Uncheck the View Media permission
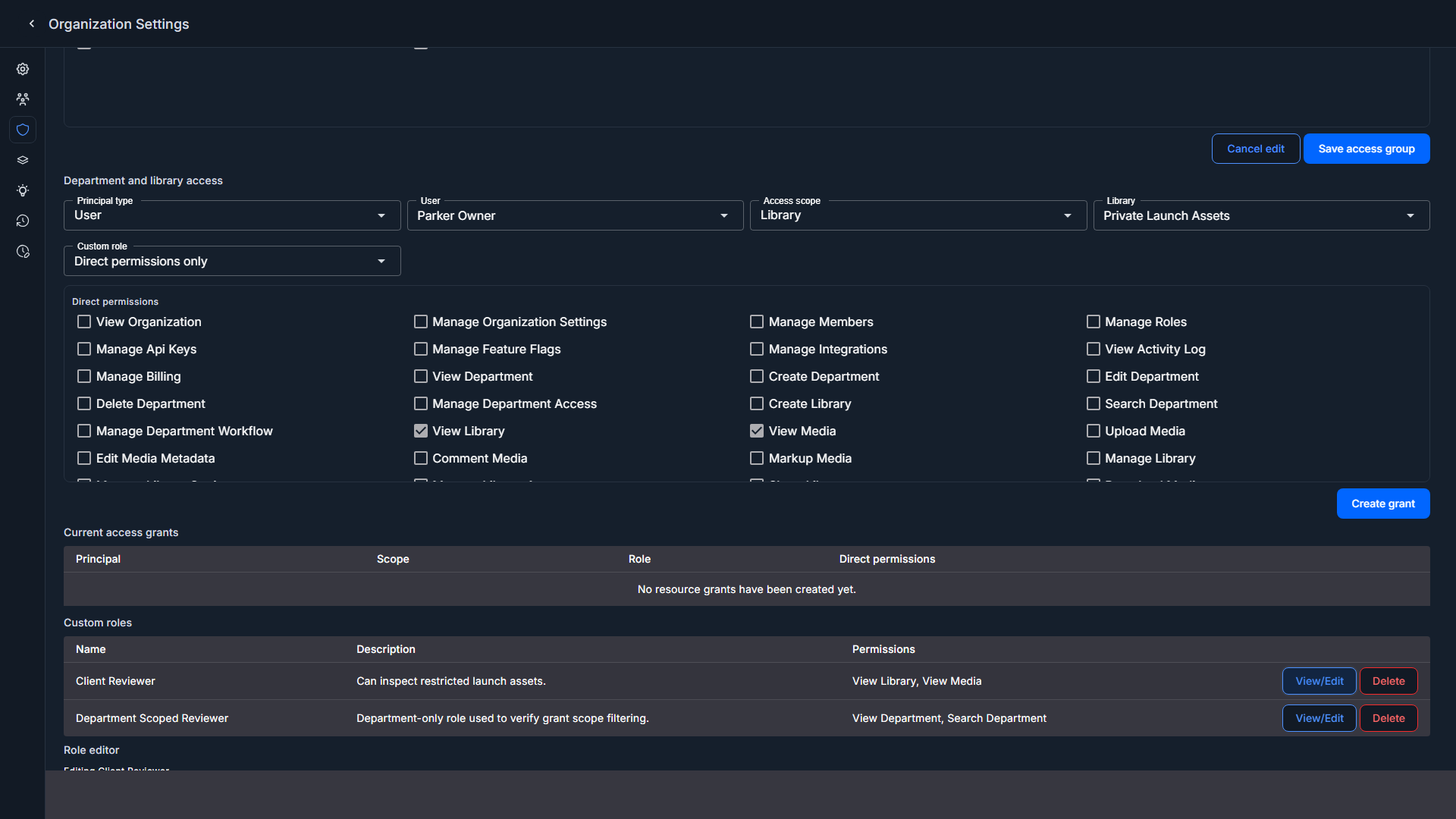The width and height of the screenshot is (1456, 819). coord(757,431)
